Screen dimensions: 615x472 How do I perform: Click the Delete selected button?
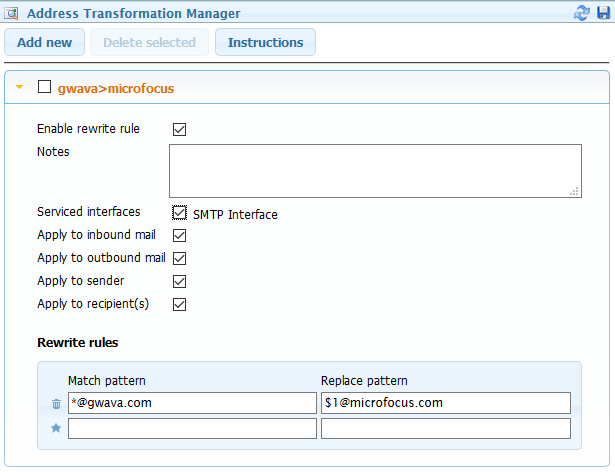(x=149, y=42)
